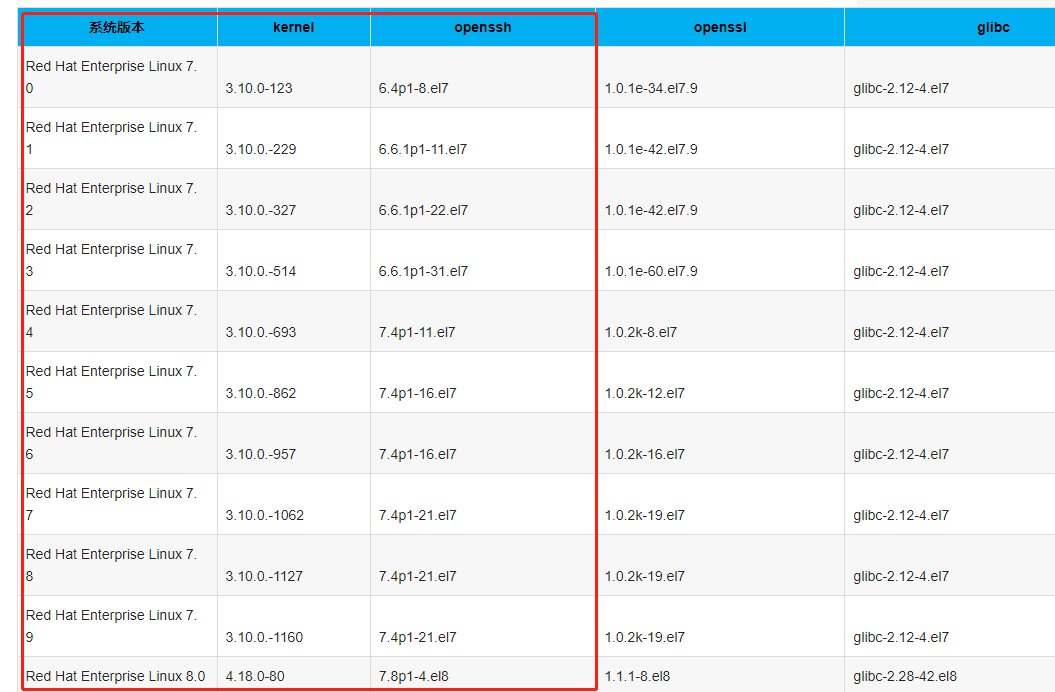Click 7.4p1-21.el7 in the Linux 7.9 row
This screenshot has height=692, width=1055.
(417, 637)
